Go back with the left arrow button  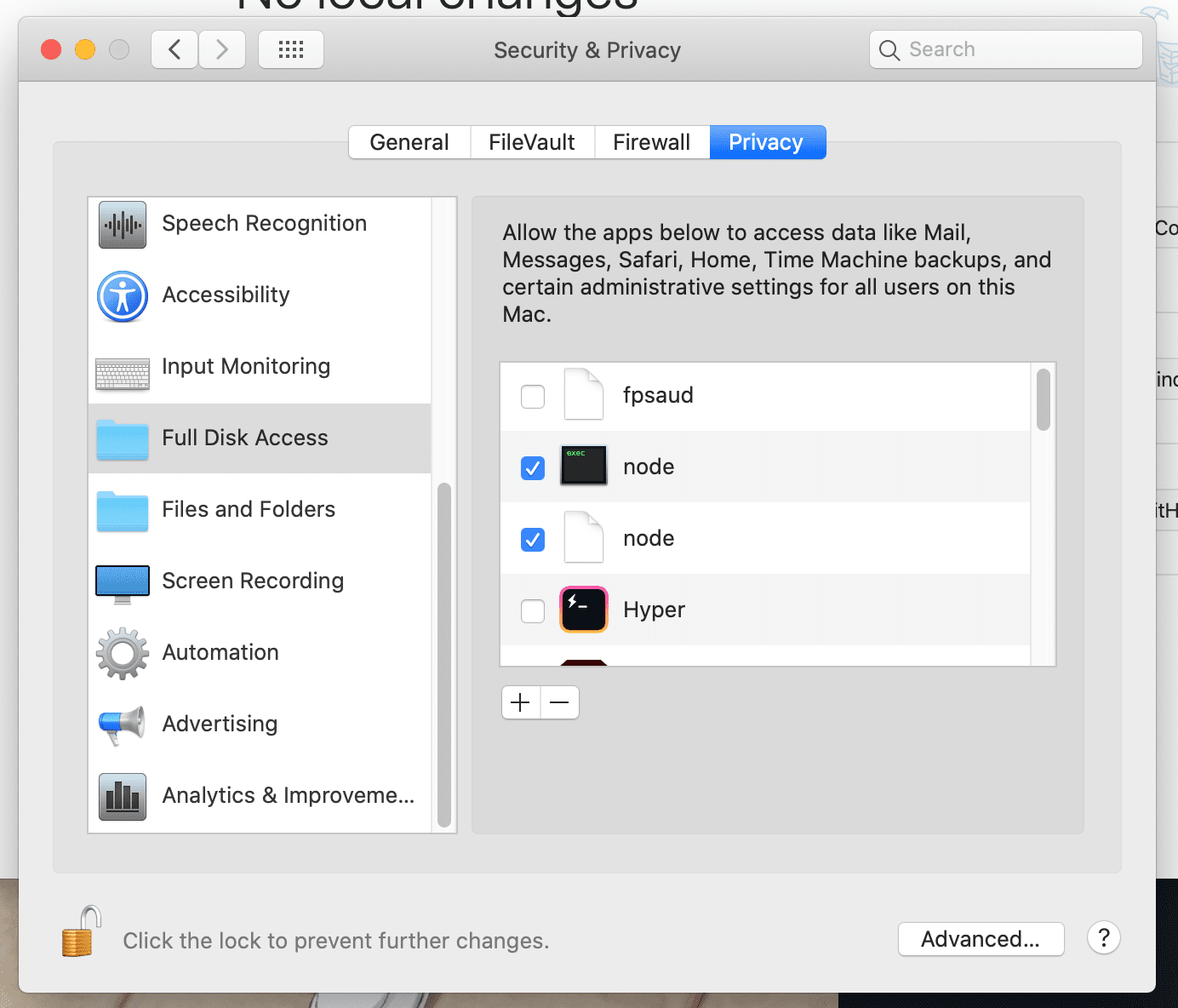[174, 49]
